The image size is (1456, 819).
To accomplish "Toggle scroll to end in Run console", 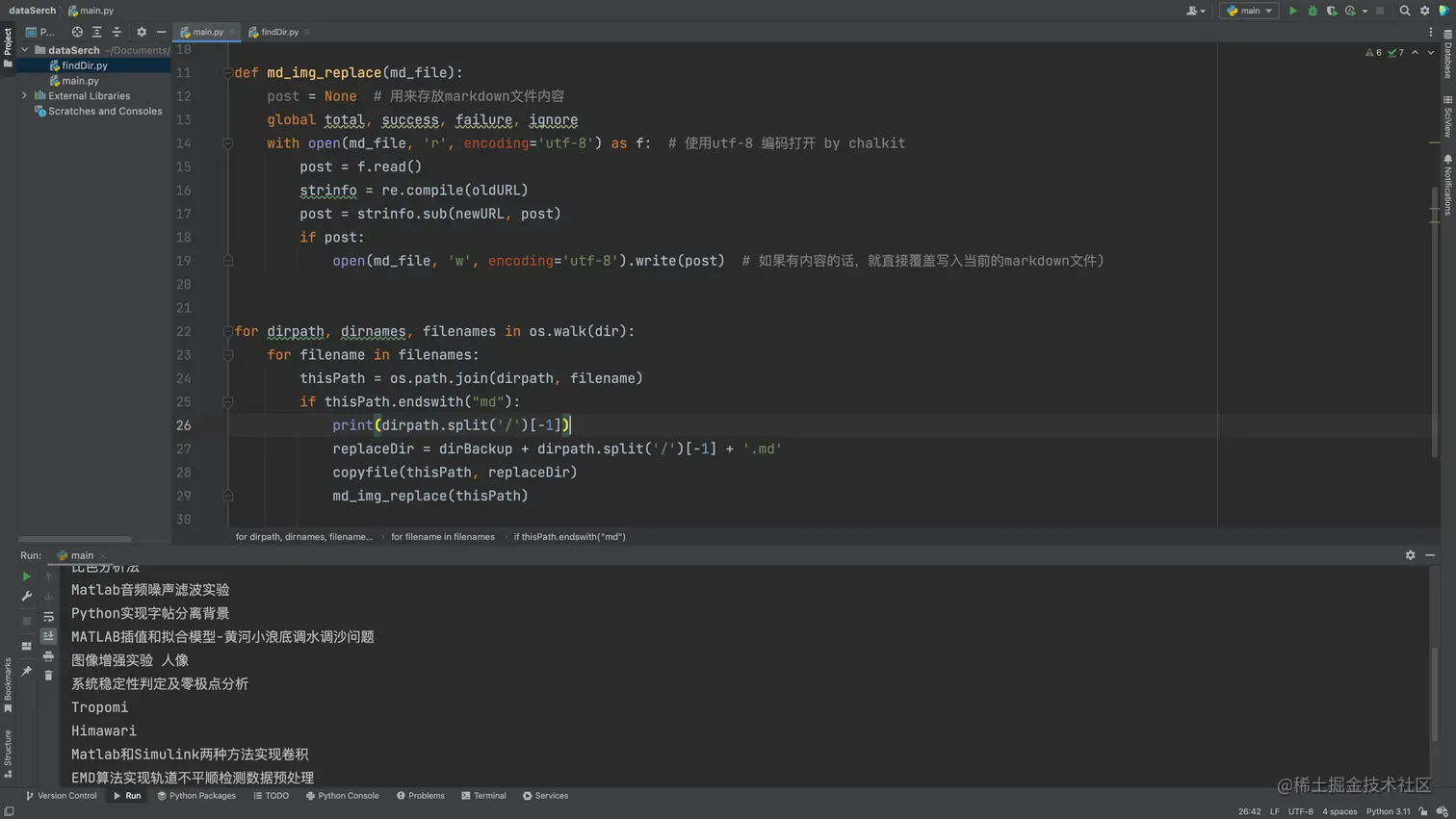I will [x=48, y=636].
